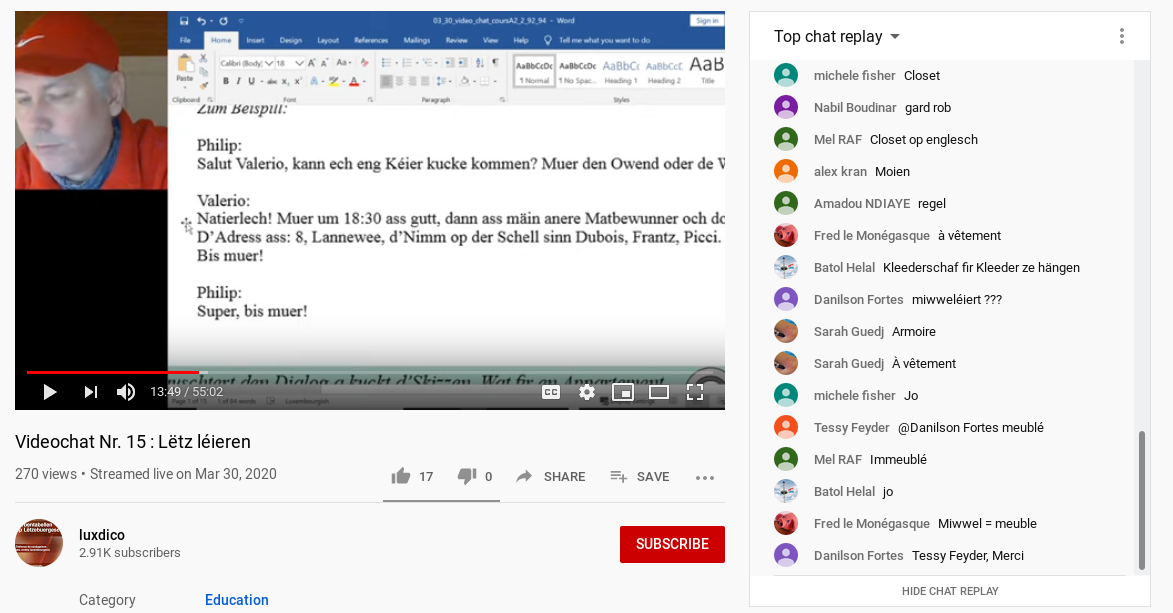
Task: Save the video to a playlist
Action: (x=639, y=476)
